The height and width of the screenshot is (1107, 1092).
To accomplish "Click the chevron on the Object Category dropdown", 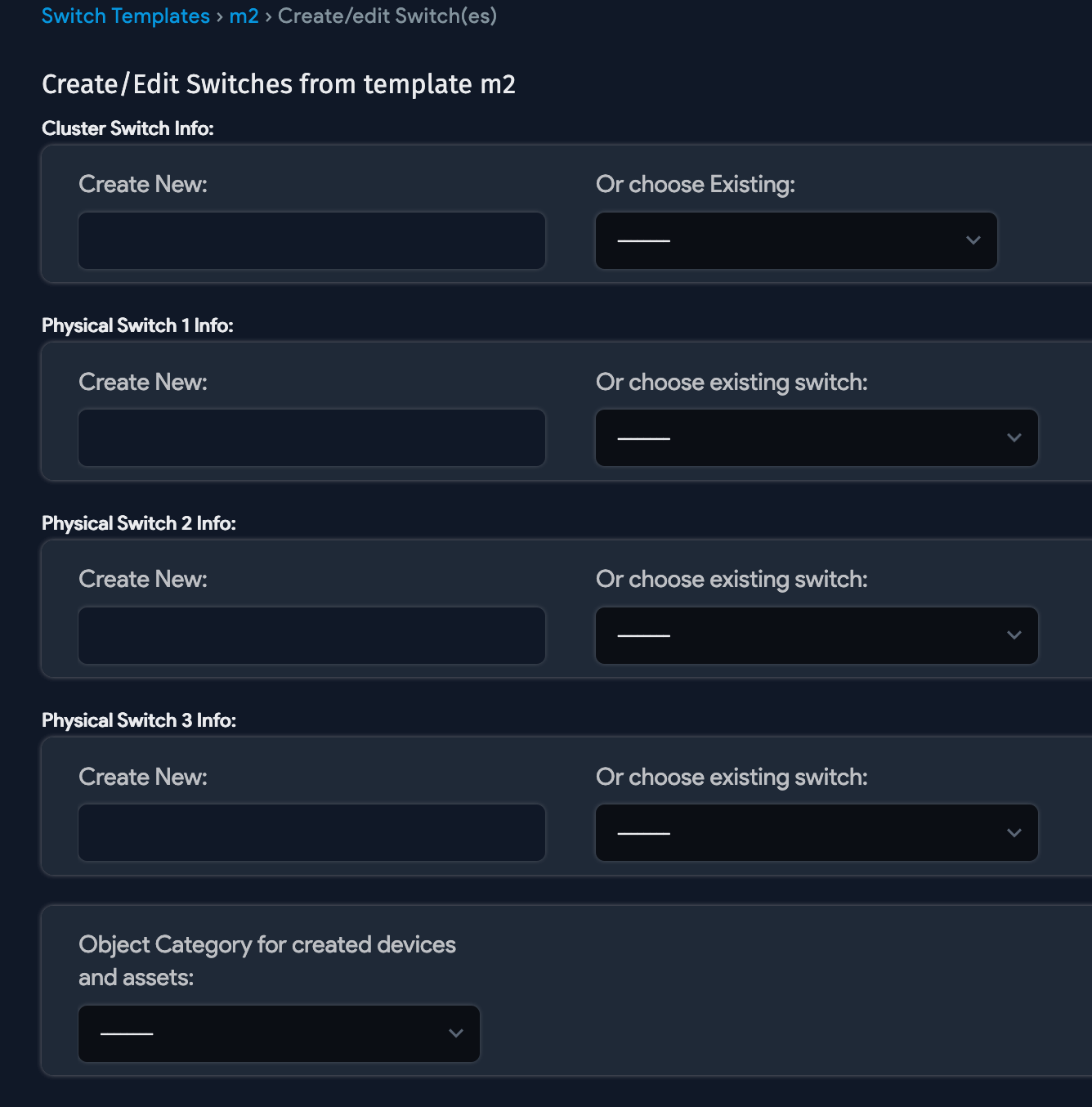I will [x=456, y=1033].
